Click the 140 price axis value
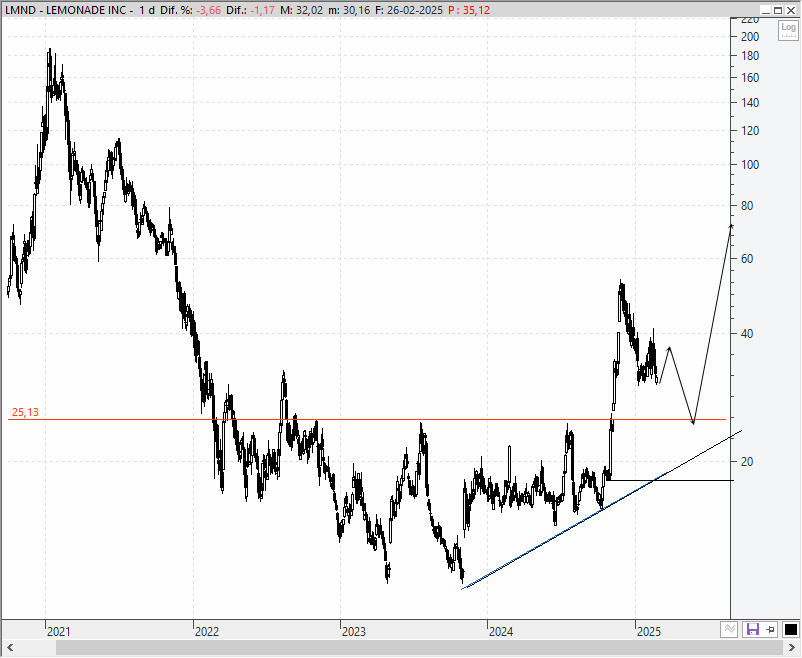This screenshot has width=802, height=658. [x=750, y=102]
